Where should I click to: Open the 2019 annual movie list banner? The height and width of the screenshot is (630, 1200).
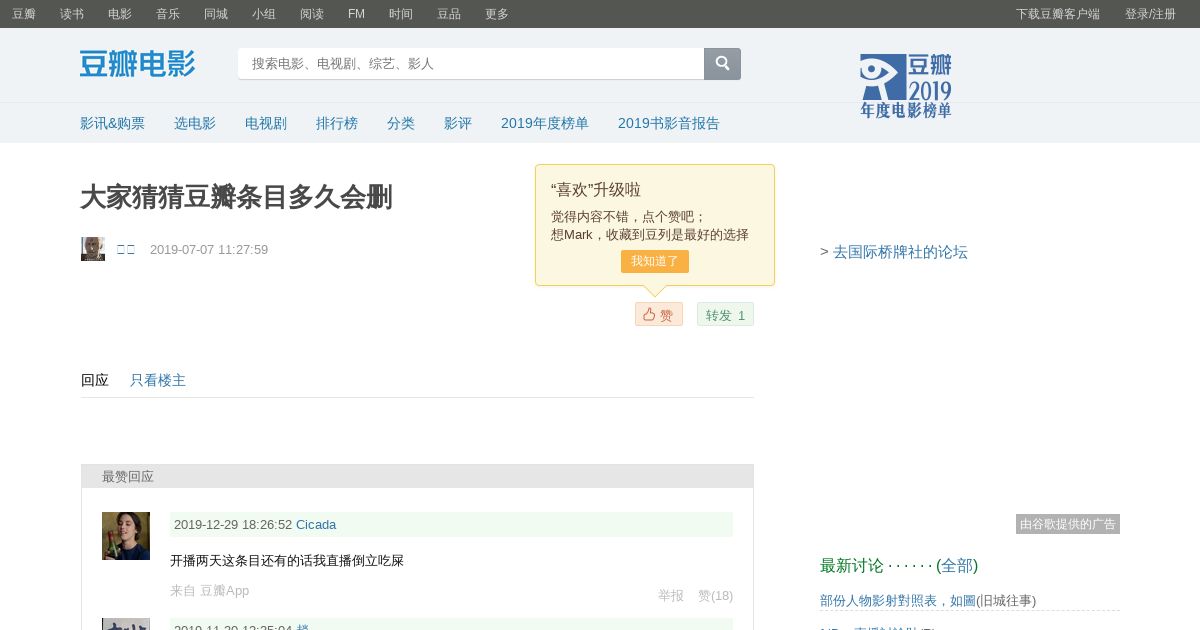pyautogui.click(x=906, y=86)
